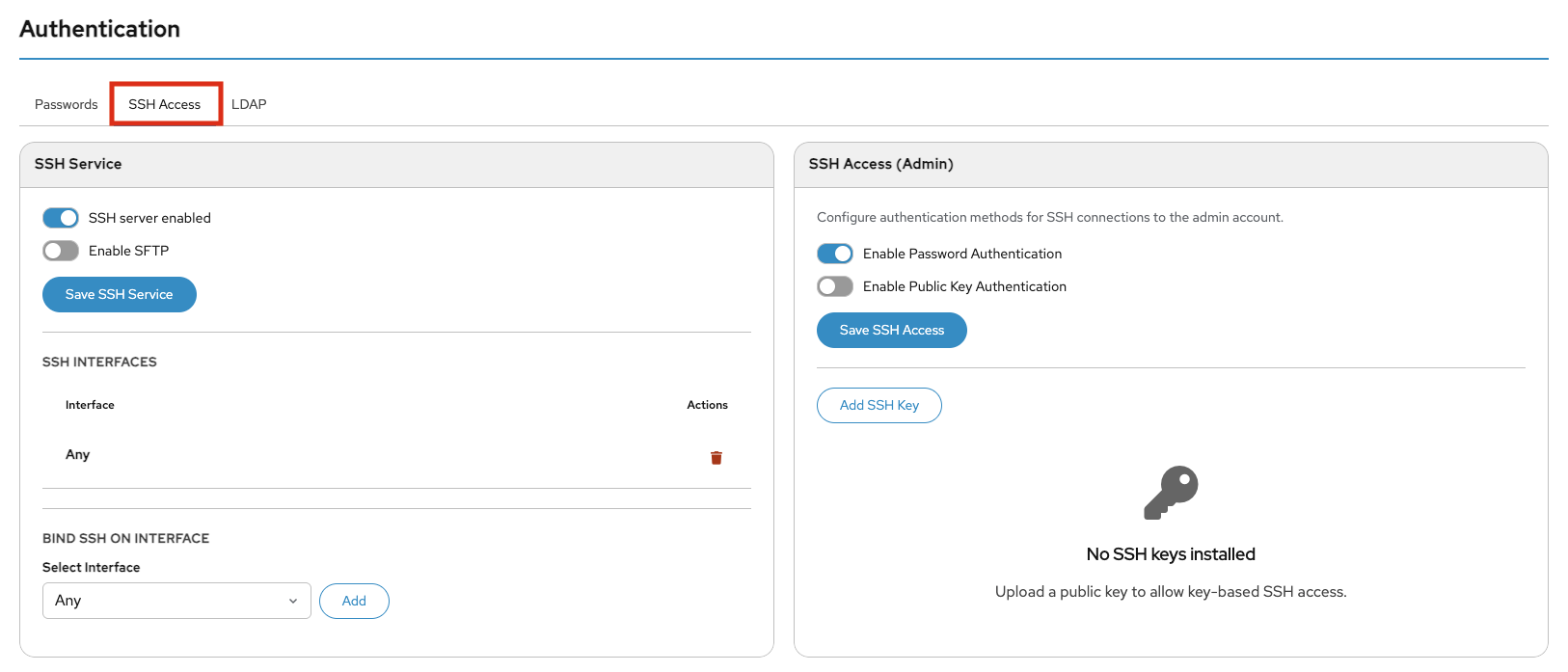Toggle SSH server enabled switch
This screenshot has height=672, width=1568.
click(61, 218)
